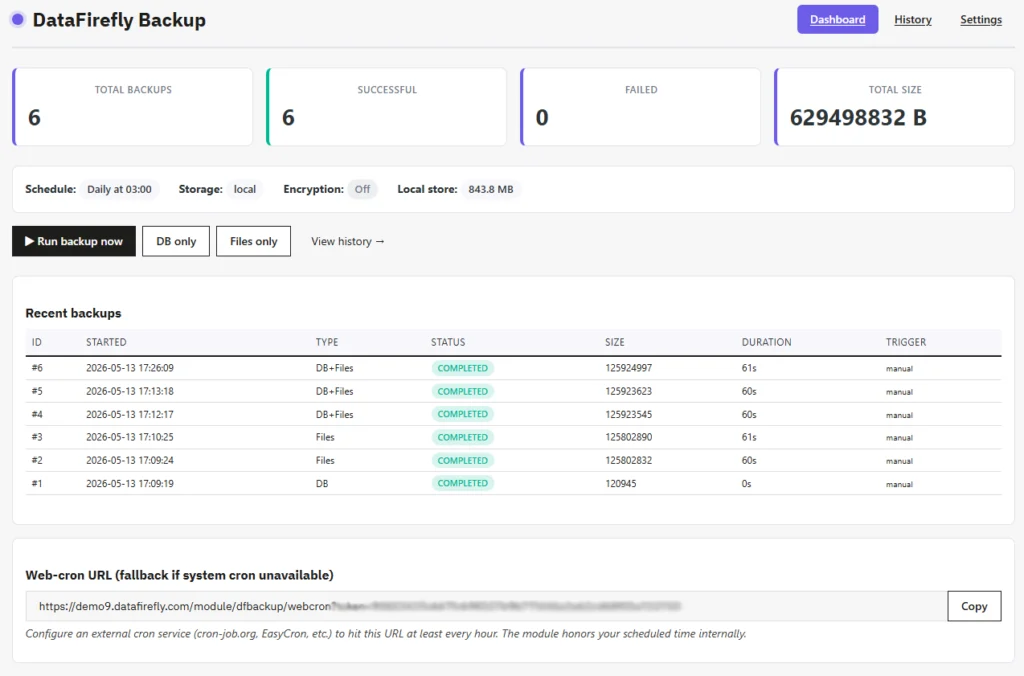Click the Total Size value 629498832 B
The height and width of the screenshot is (676, 1024).
pyautogui.click(x=858, y=118)
